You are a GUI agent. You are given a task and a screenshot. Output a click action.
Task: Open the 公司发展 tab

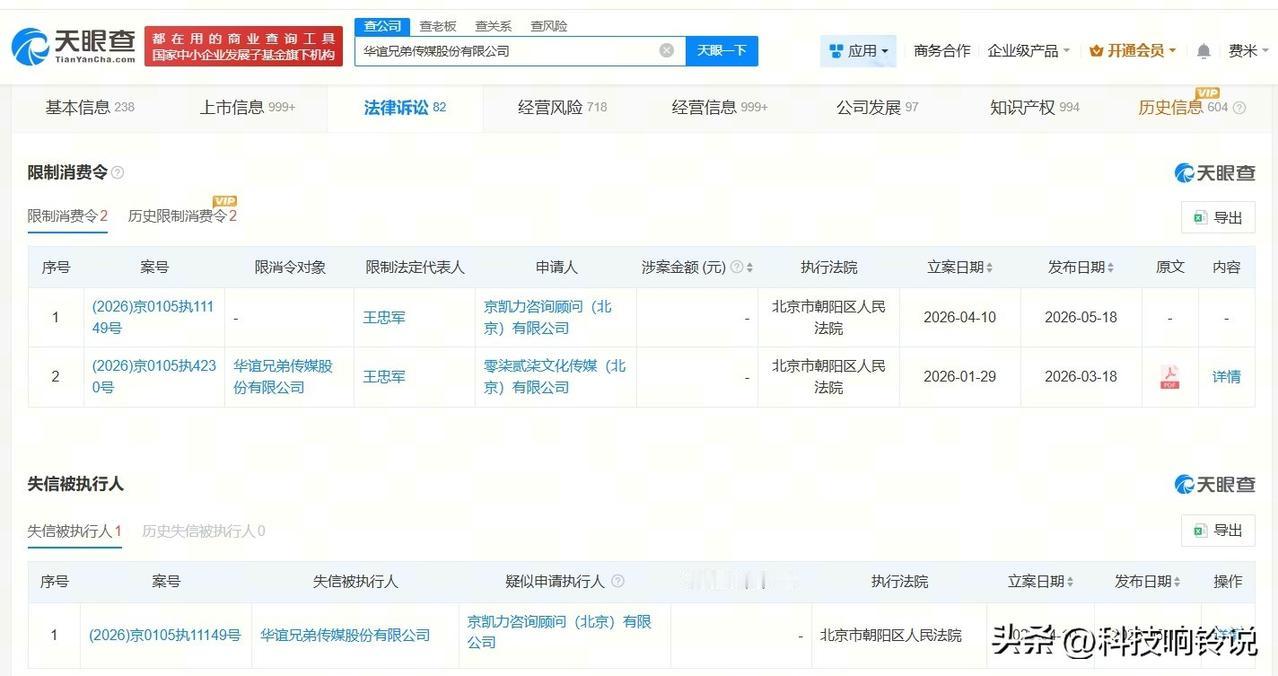tap(877, 107)
